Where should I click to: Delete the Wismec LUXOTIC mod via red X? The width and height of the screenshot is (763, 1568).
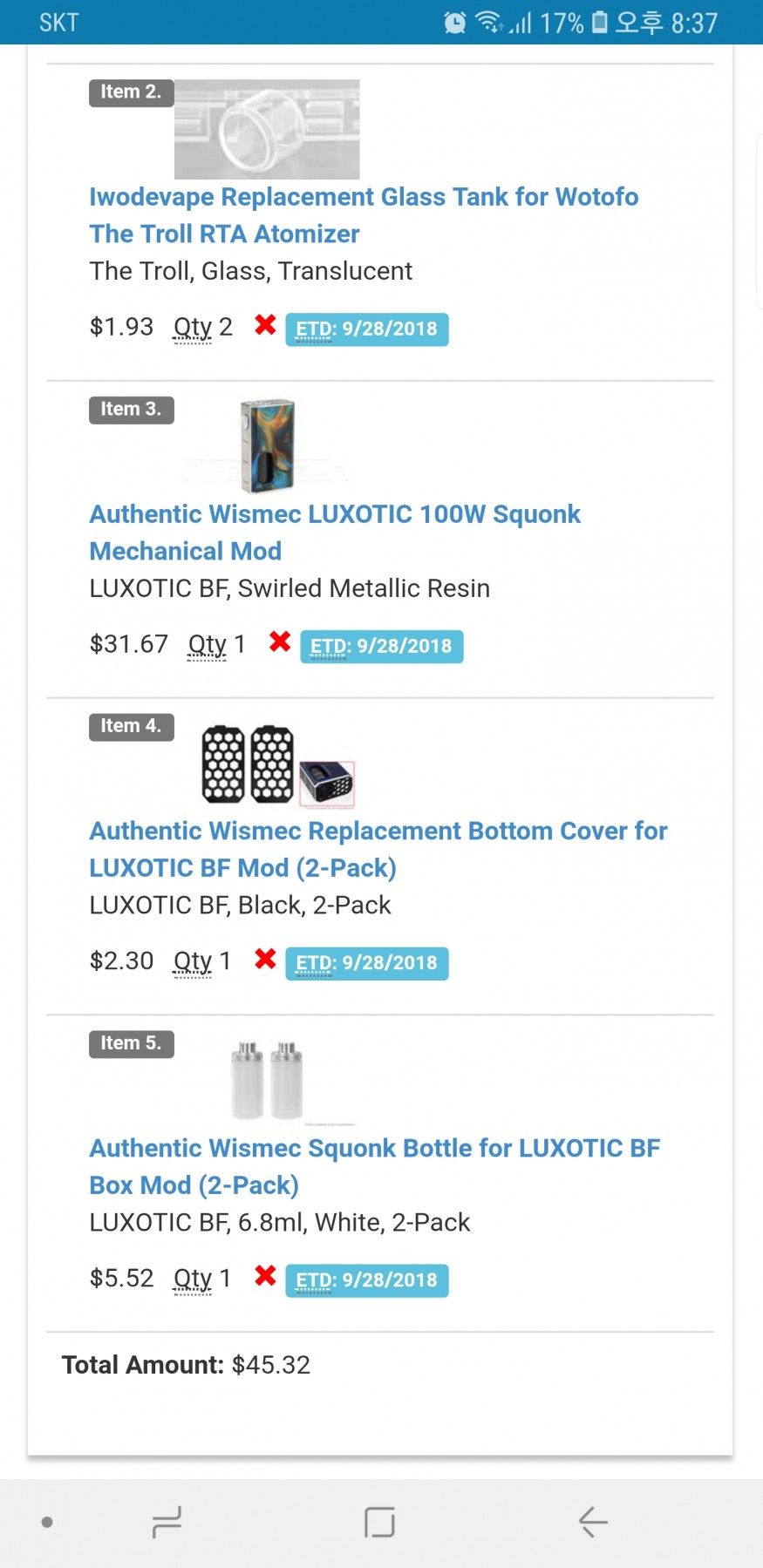click(x=280, y=643)
